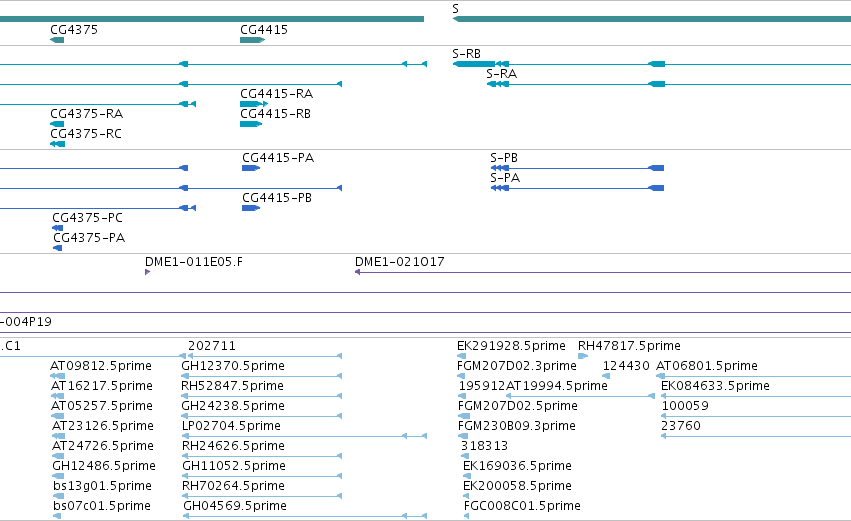851x521 pixels.
Task: Click the CG4415-RA transcript label
Action: pyautogui.click(x=276, y=94)
